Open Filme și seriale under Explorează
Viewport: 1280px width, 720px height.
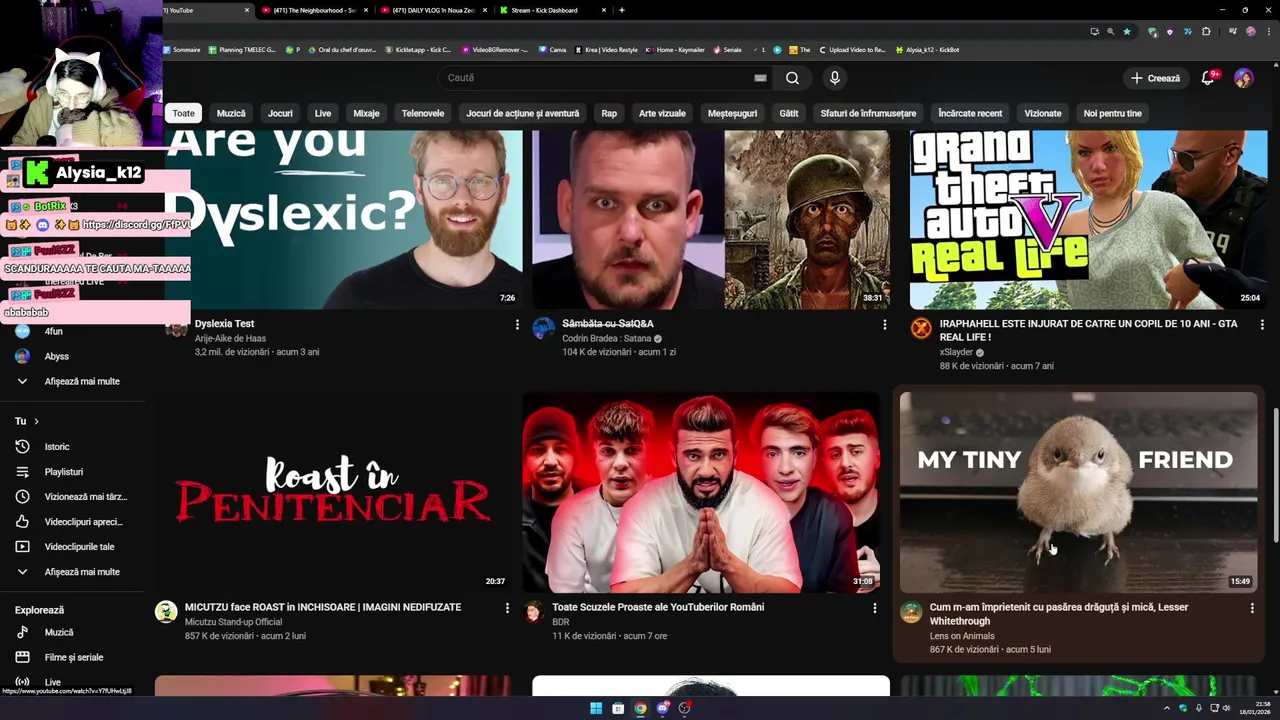click(75, 657)
